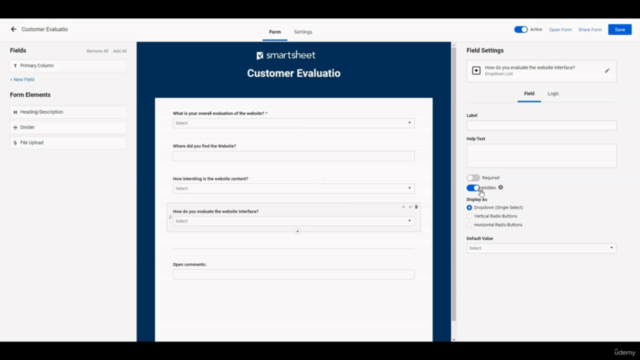This screenshot has height=360, width=640.
Task: Delete the selected field with the trash icon
Action: click(x=416, y=207)
